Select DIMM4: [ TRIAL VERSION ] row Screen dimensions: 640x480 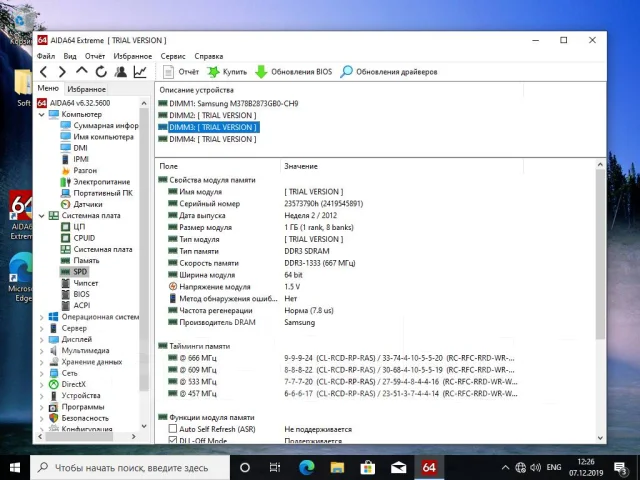pyautogui.click(x=208, y=139)
